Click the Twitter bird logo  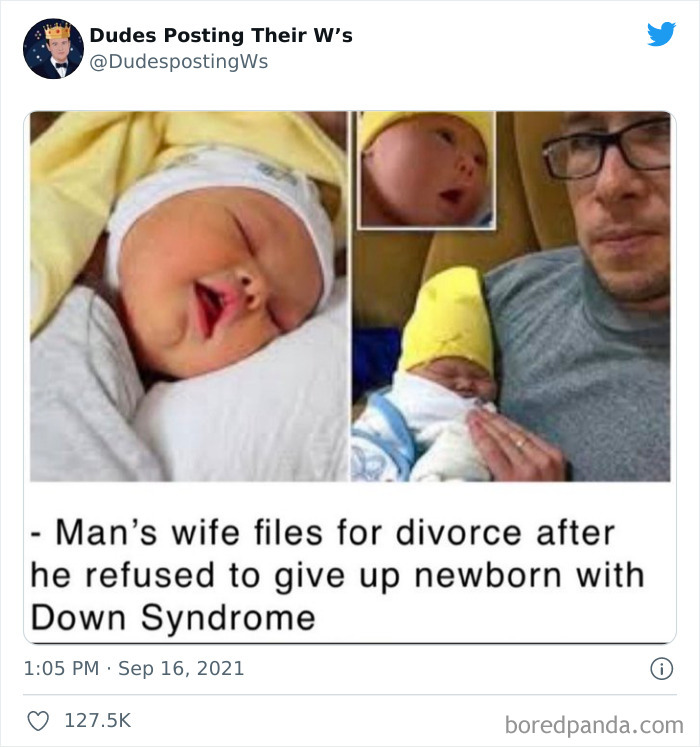[x=661, y=34]
